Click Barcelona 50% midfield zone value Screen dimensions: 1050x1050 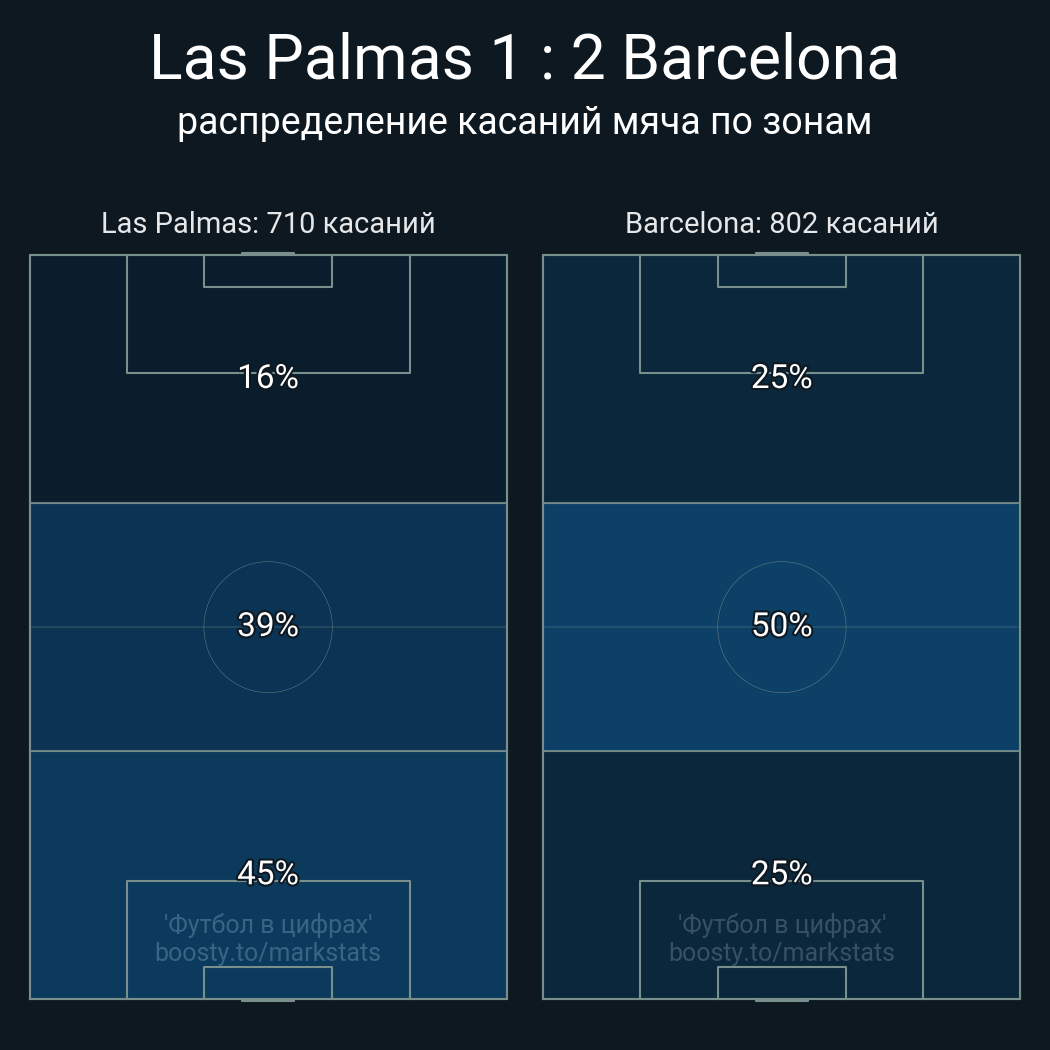coord(781,625)
